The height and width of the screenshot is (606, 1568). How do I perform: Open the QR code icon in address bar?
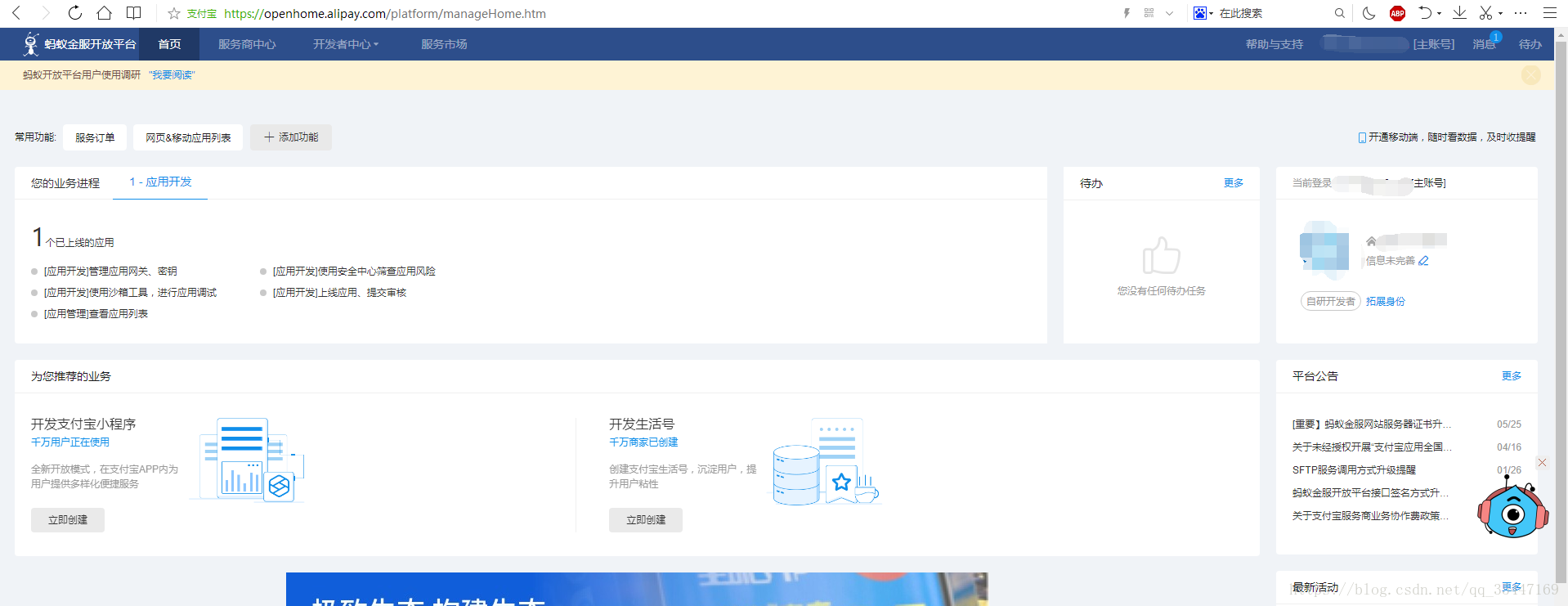1149,13
